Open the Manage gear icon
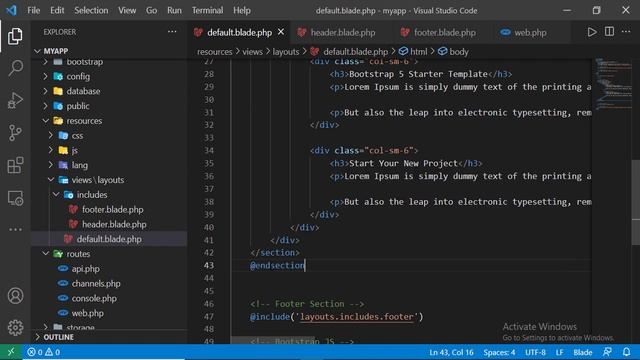Screen dimensions: 640x360 [15, 327]
